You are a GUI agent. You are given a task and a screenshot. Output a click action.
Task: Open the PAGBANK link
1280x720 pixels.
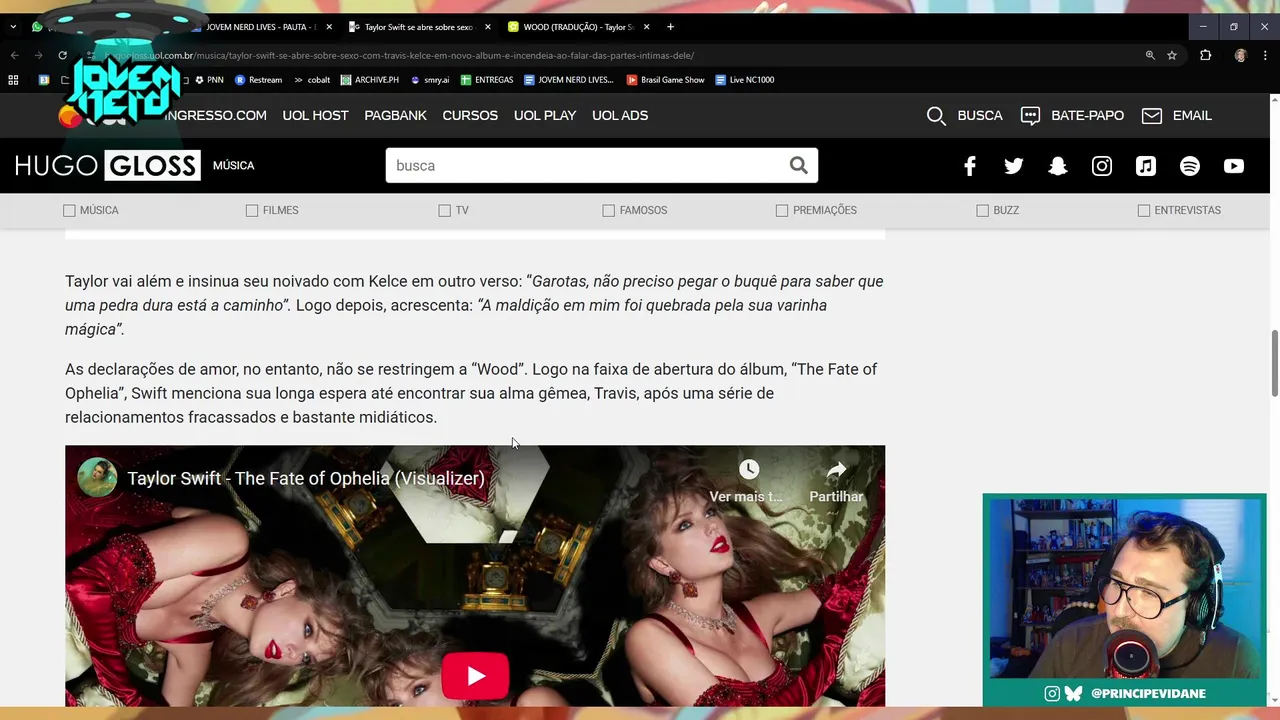click(396, 116)
